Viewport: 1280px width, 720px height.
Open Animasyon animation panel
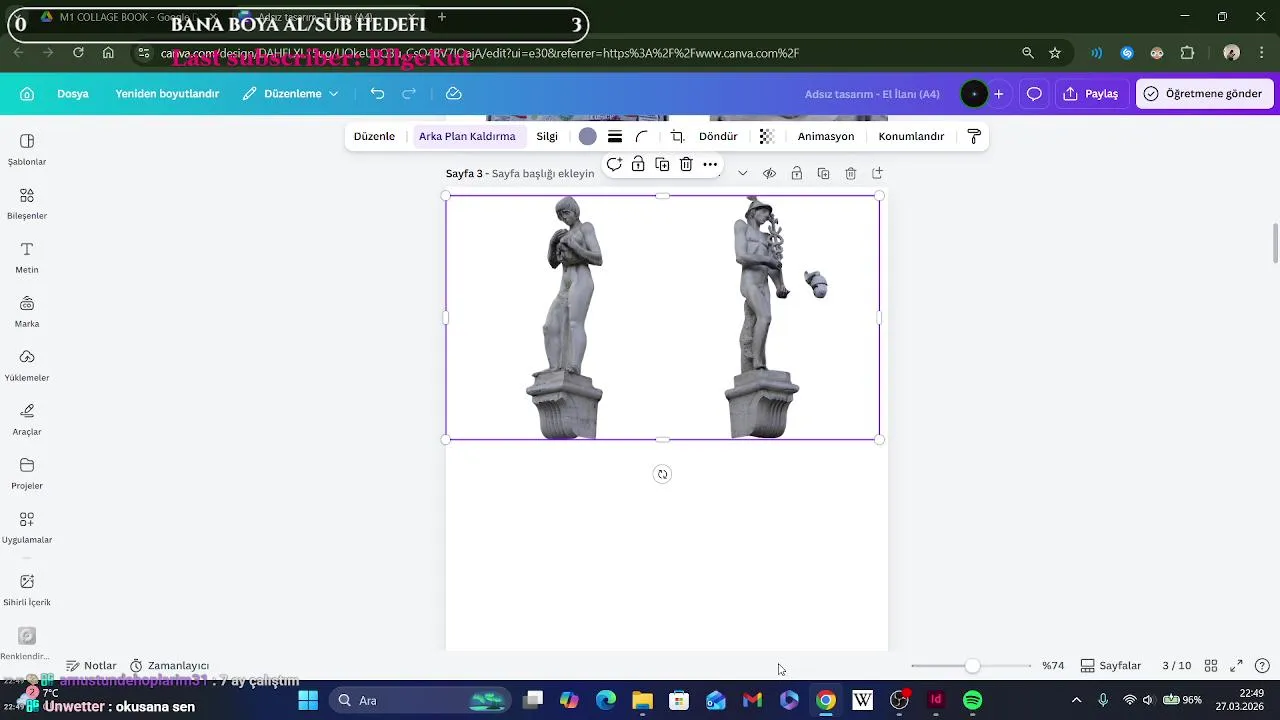point(826,136)
